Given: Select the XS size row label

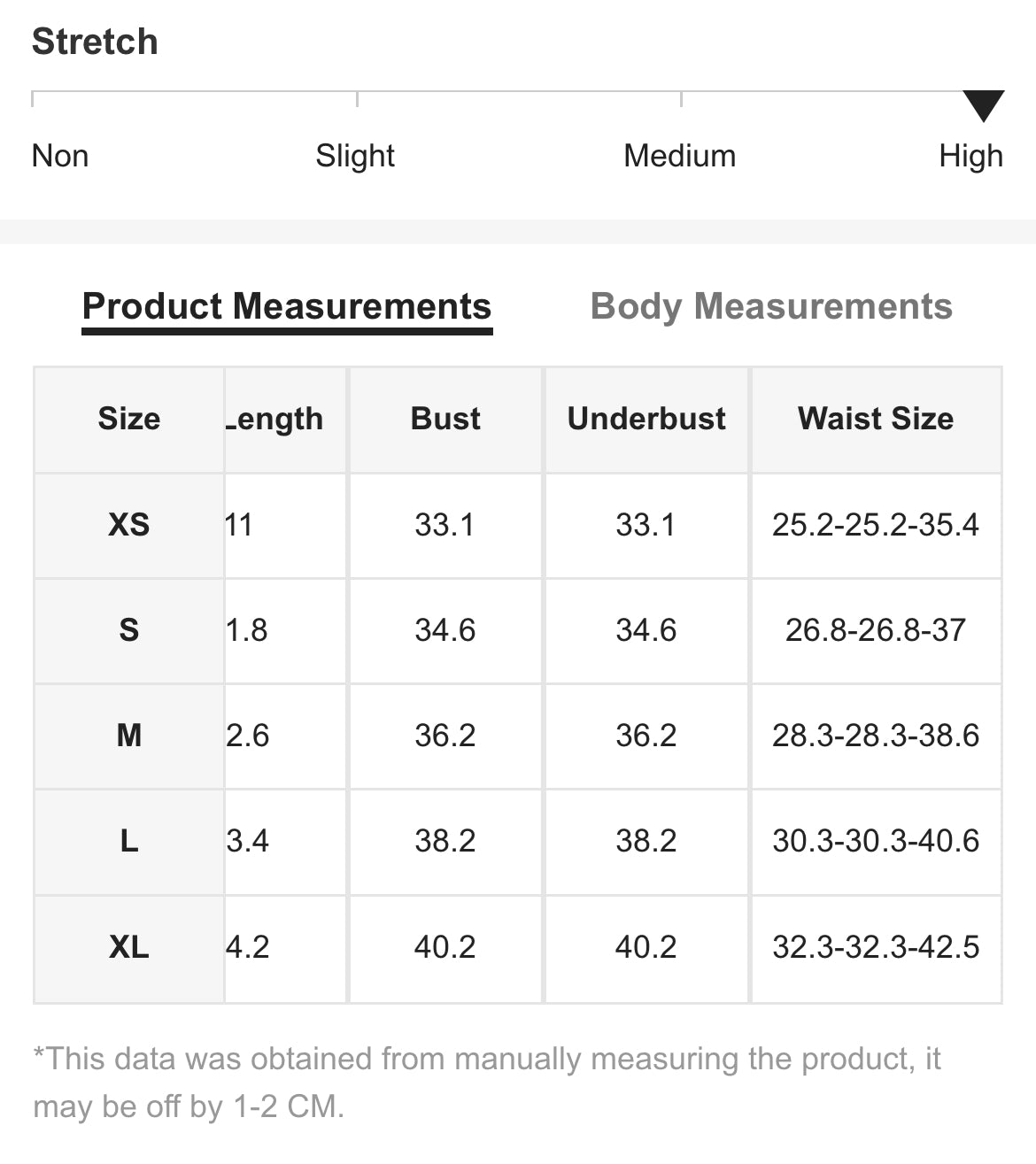Looking at the screenshot, I should coord(129,525).
